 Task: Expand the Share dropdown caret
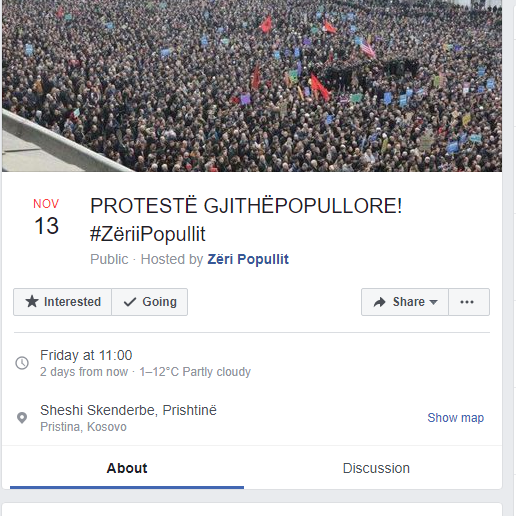tap(433, 302)
